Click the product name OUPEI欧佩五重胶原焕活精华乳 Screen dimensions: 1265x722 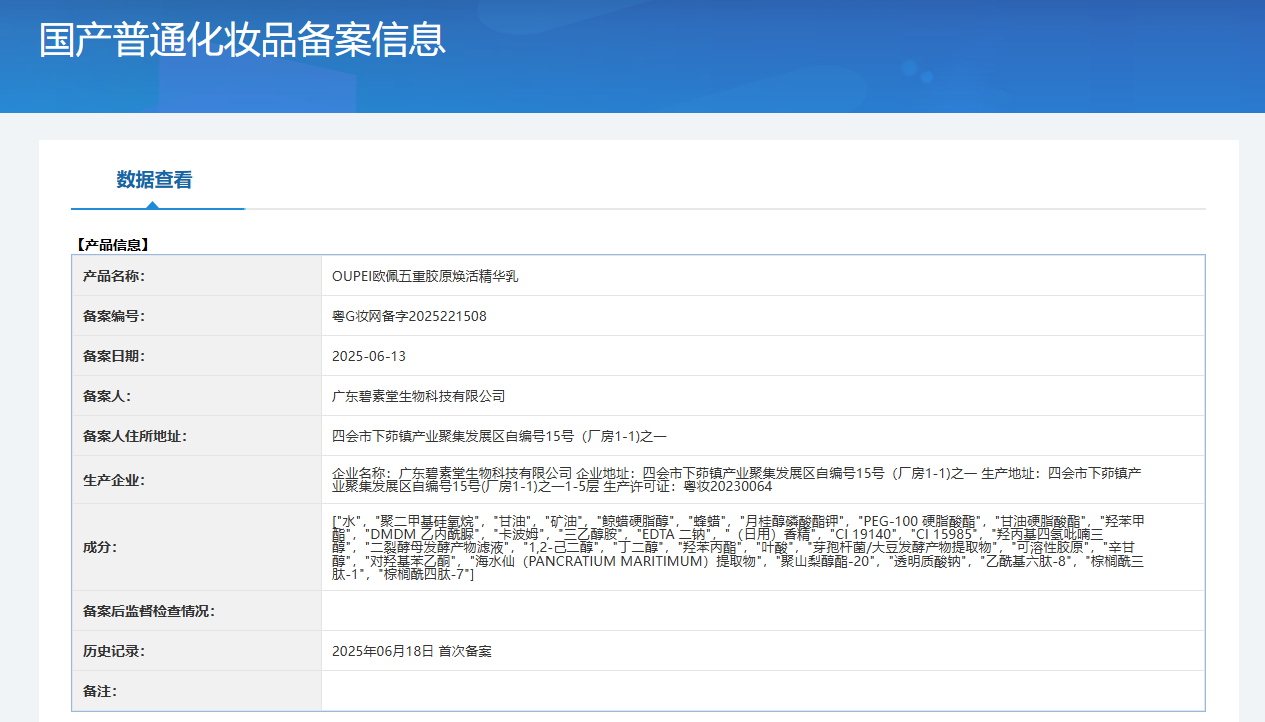point(425,276)
